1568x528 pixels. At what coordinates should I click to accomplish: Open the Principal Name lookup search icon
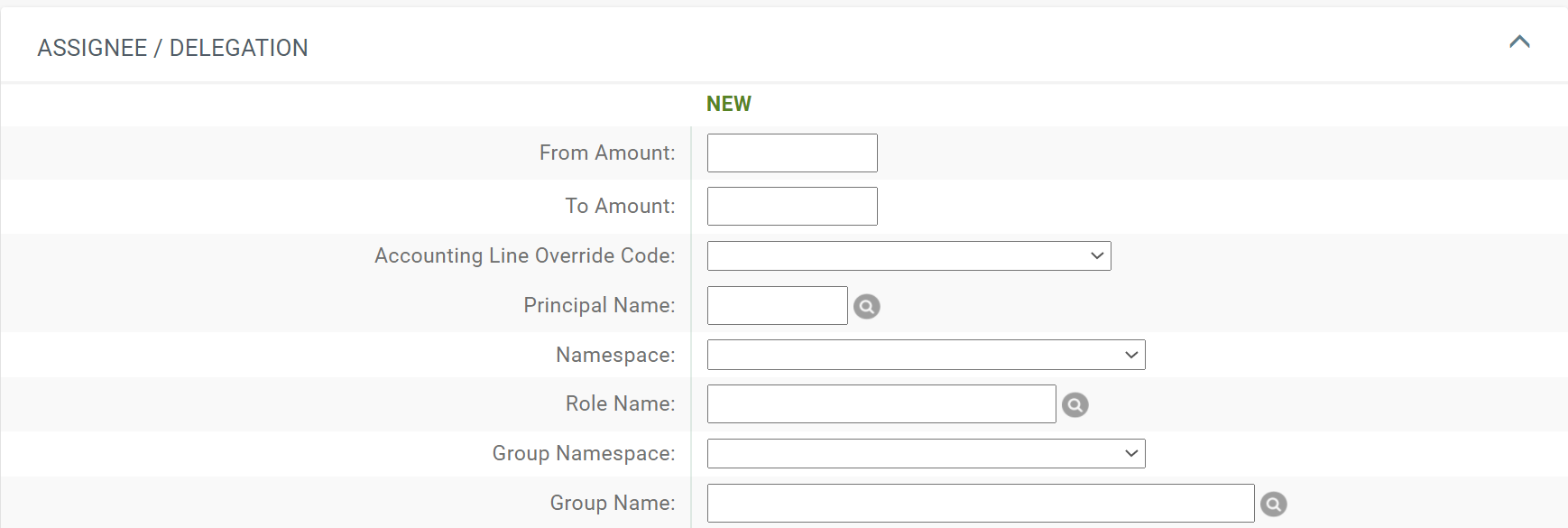866,307
